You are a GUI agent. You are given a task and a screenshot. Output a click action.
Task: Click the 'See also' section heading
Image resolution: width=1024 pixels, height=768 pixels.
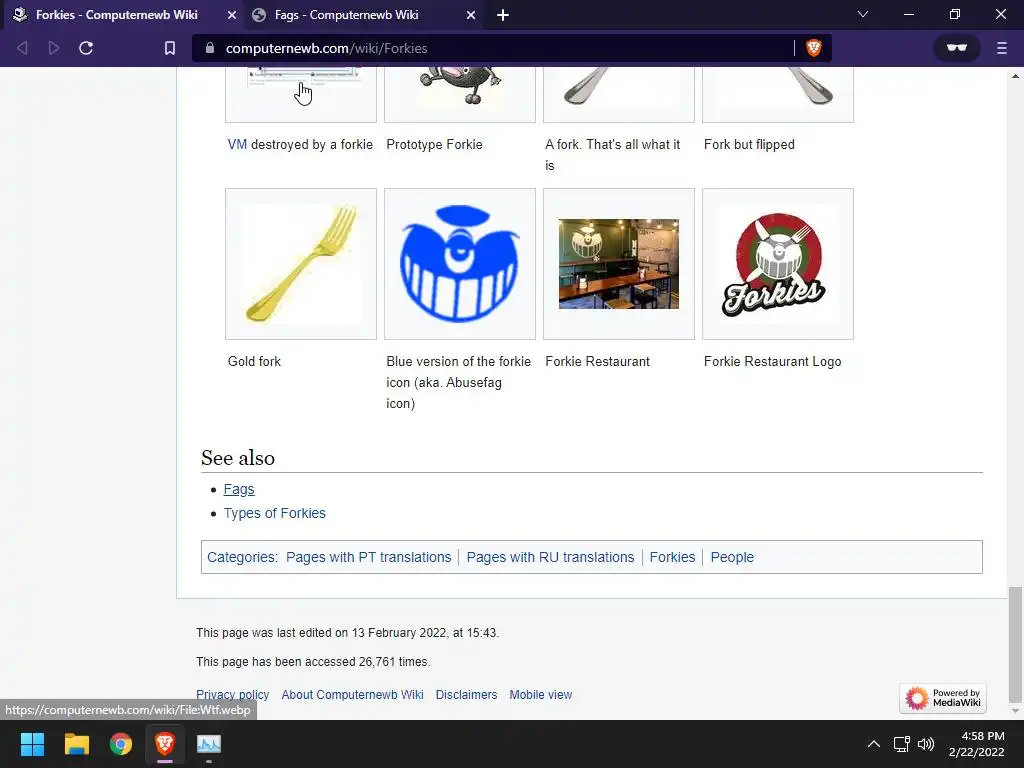click(x=238, y=458)
